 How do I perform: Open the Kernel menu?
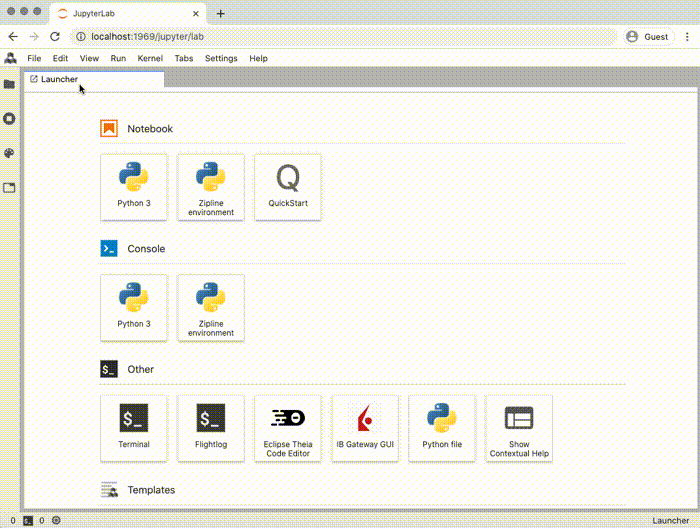149,59
